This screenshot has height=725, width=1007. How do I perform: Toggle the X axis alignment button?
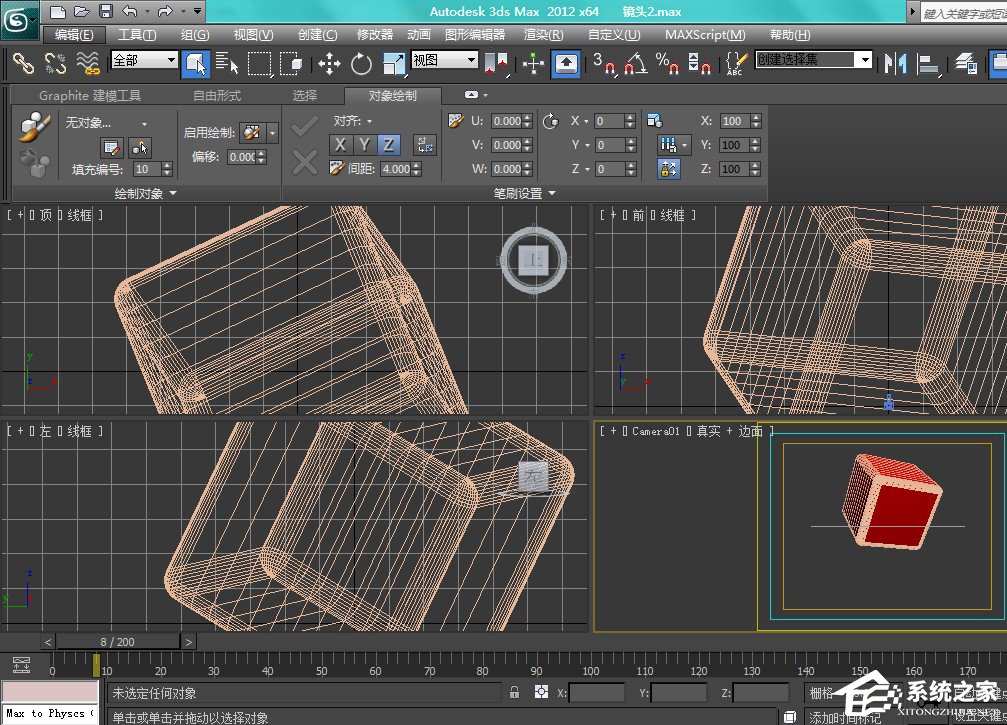341,145
